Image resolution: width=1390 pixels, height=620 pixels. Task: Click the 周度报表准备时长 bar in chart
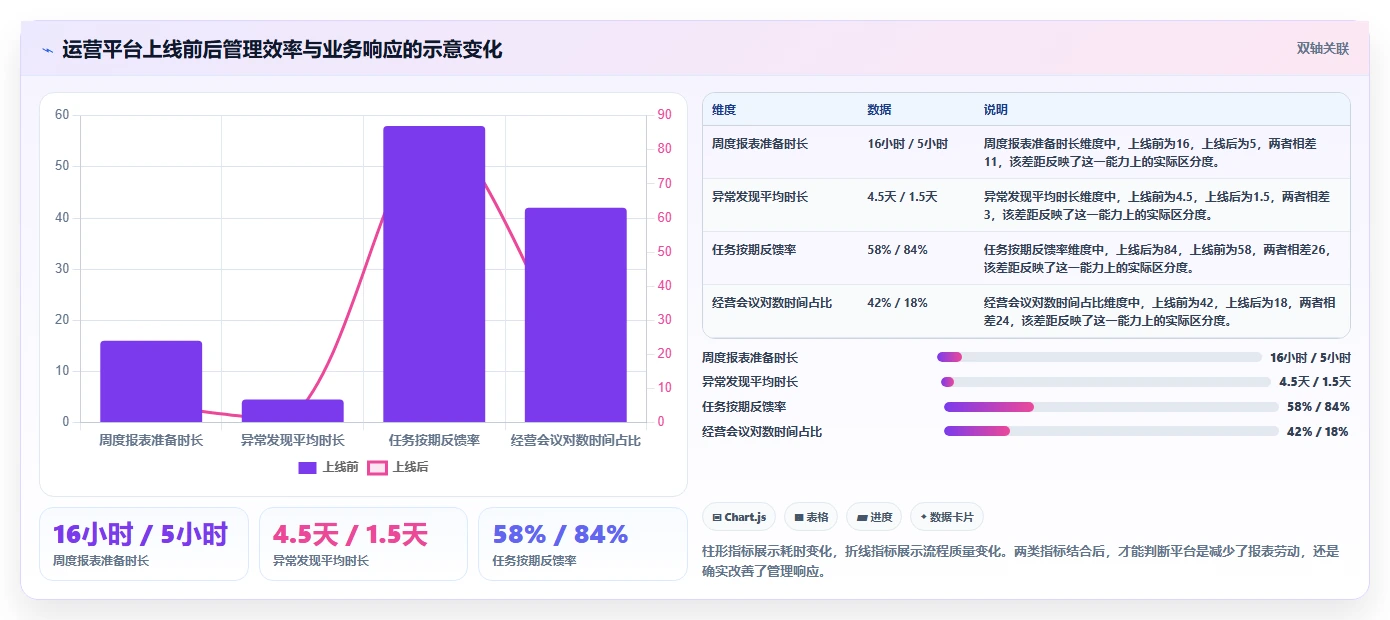click(x=151, y=381)
